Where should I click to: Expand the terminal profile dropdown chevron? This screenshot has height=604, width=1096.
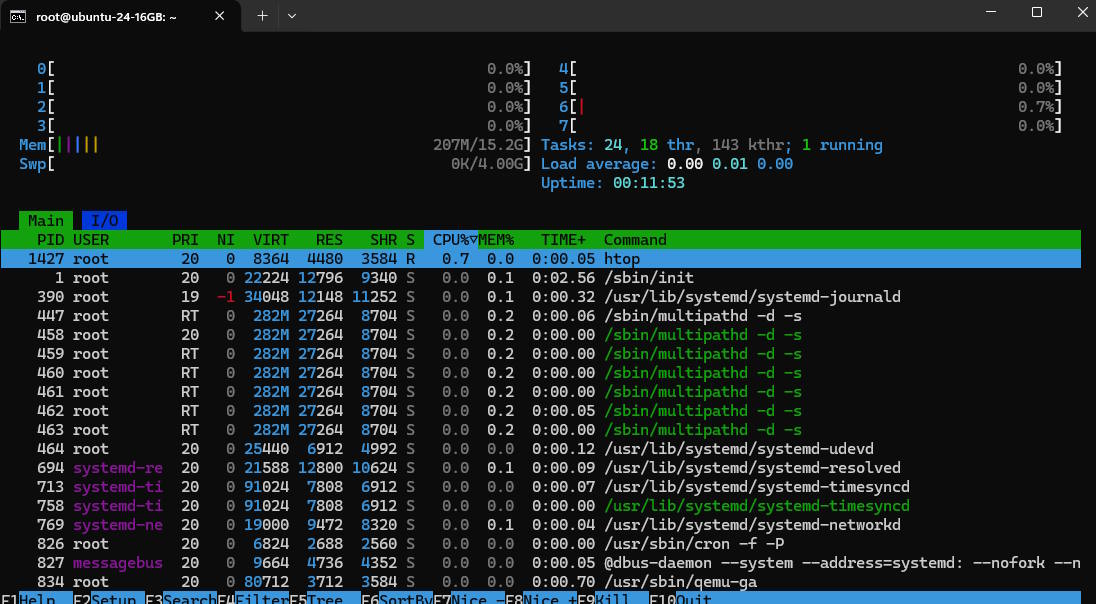[292, 16]
